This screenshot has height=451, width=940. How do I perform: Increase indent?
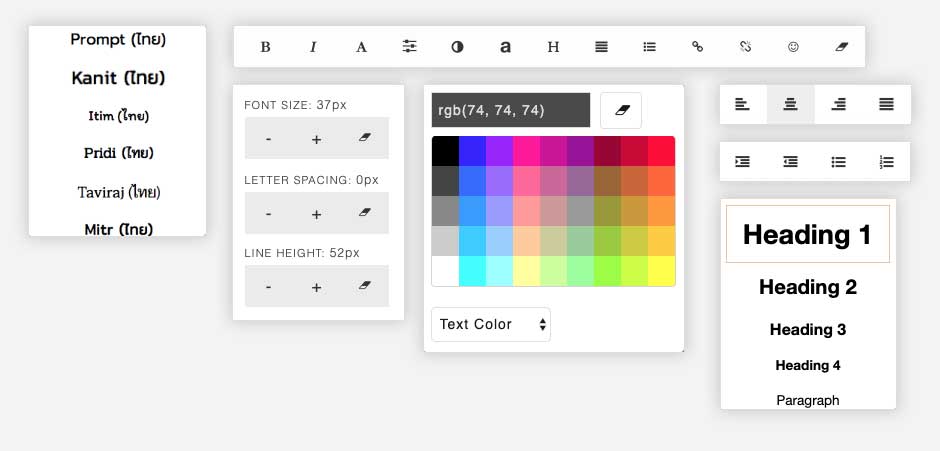(743, 162)
